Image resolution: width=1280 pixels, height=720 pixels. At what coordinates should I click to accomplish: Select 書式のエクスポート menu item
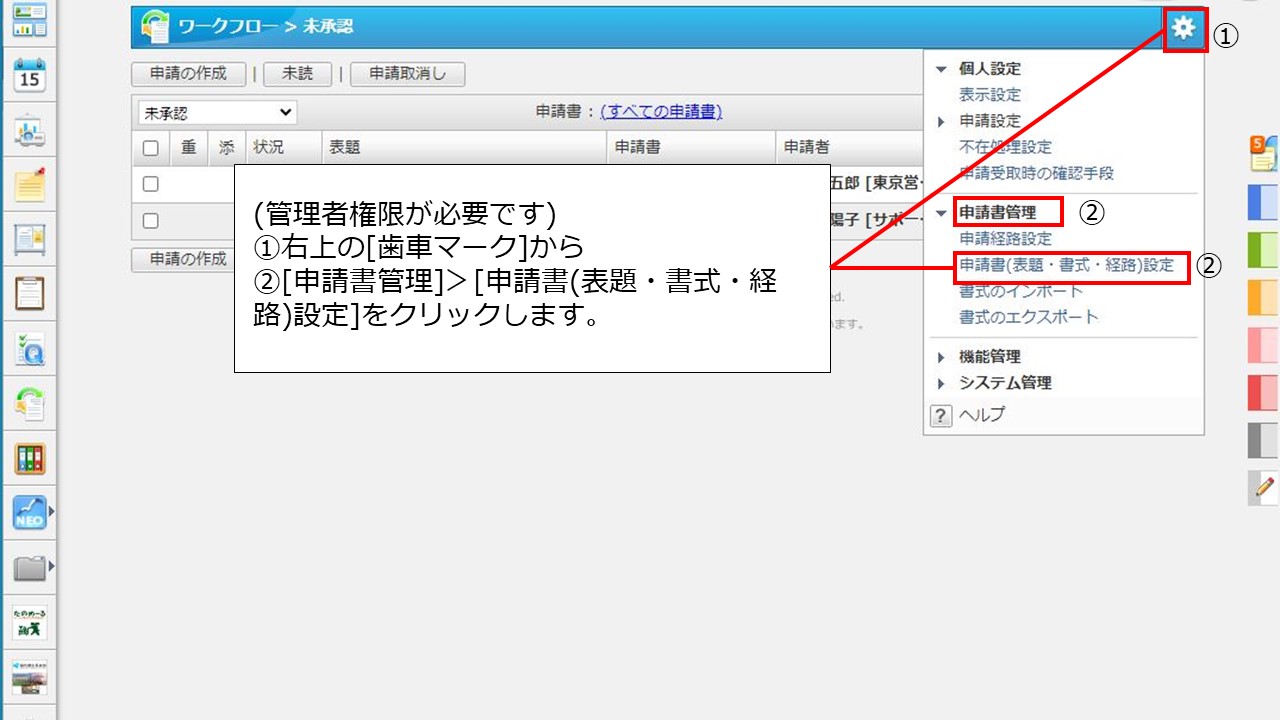click(1028, 317)
